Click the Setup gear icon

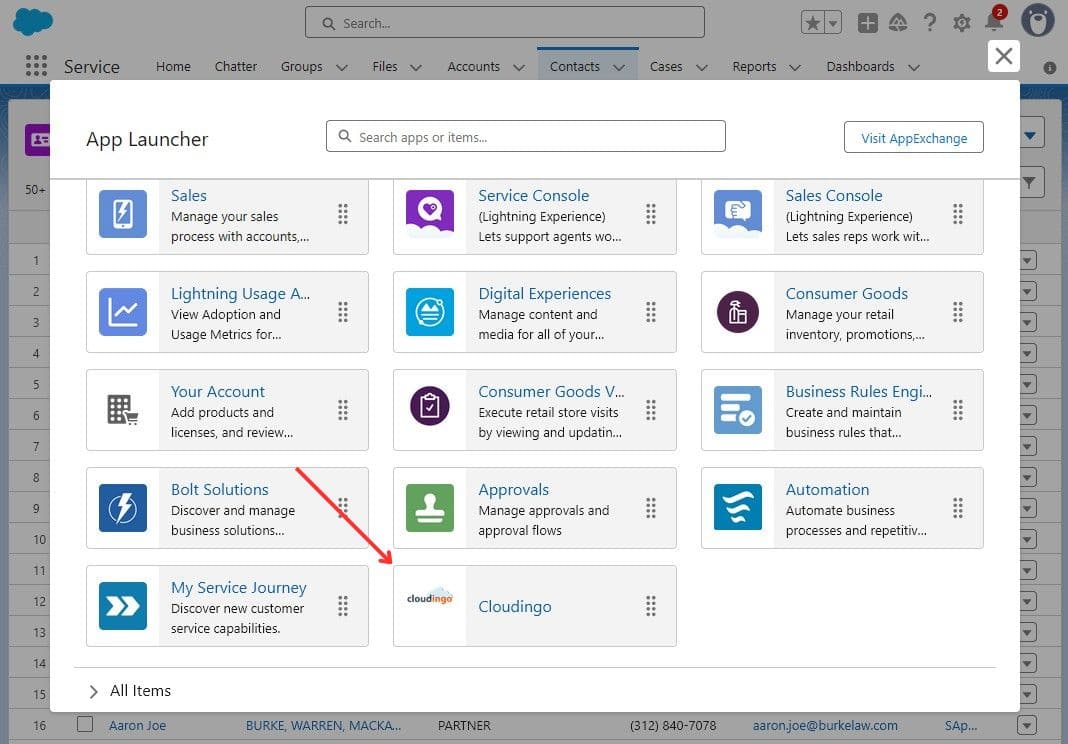[961, 21]
